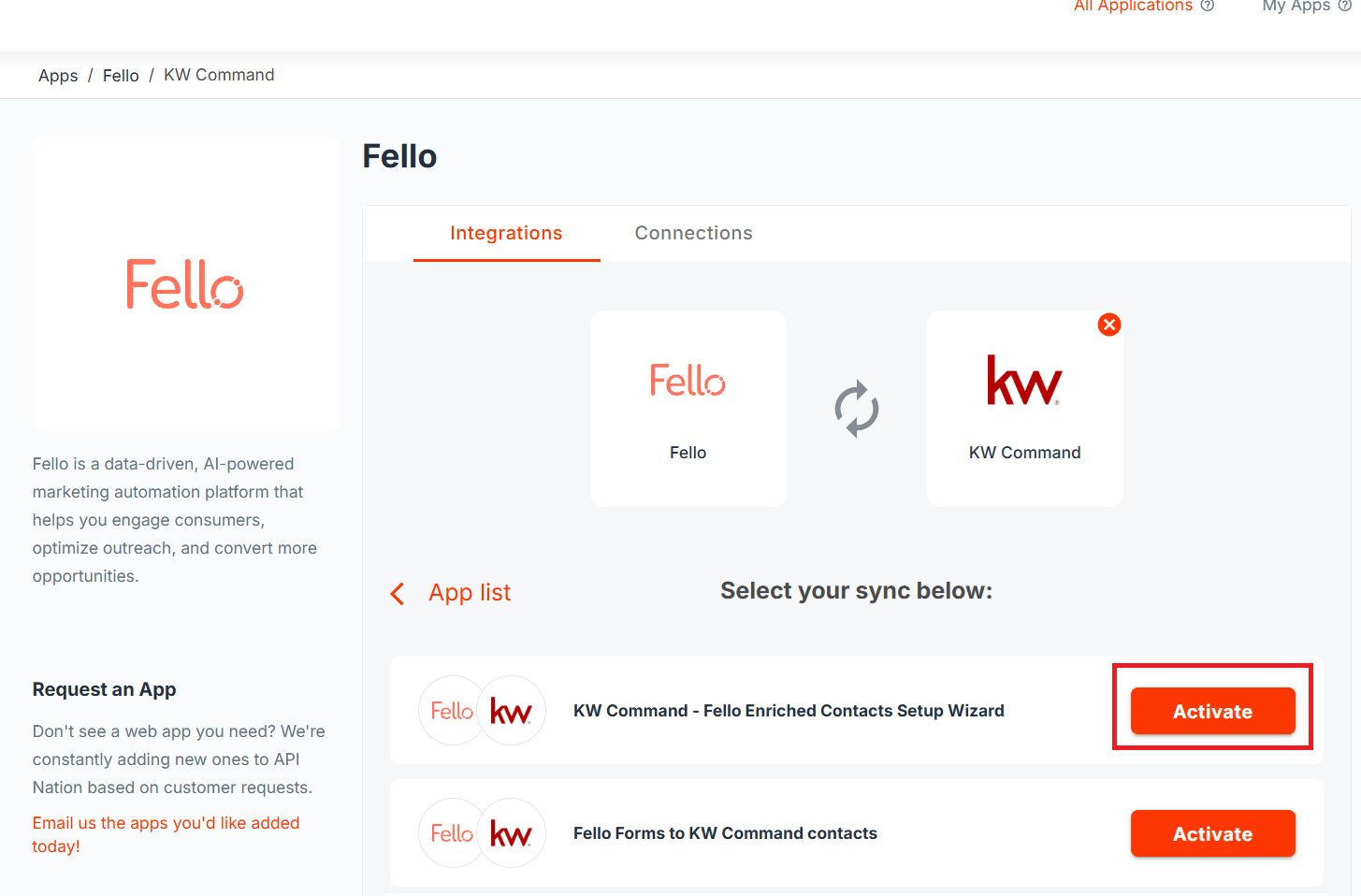Viewport: 1361px width, 896px height.
Task: Go back to App list
Action: [x=470, y=593]
